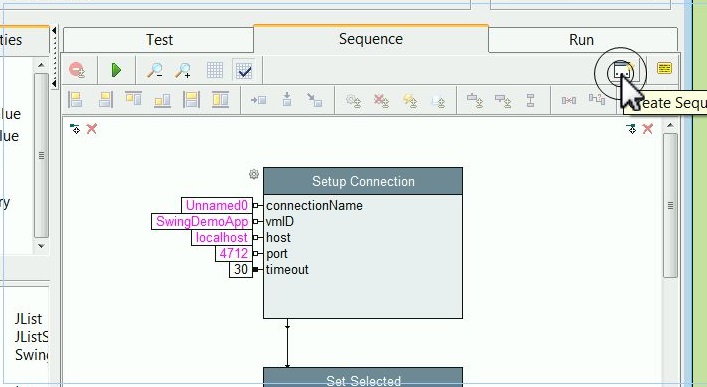Click the top-left move anchor icon
The width and height of the screenshot is (707, 387).
(75, 129)
